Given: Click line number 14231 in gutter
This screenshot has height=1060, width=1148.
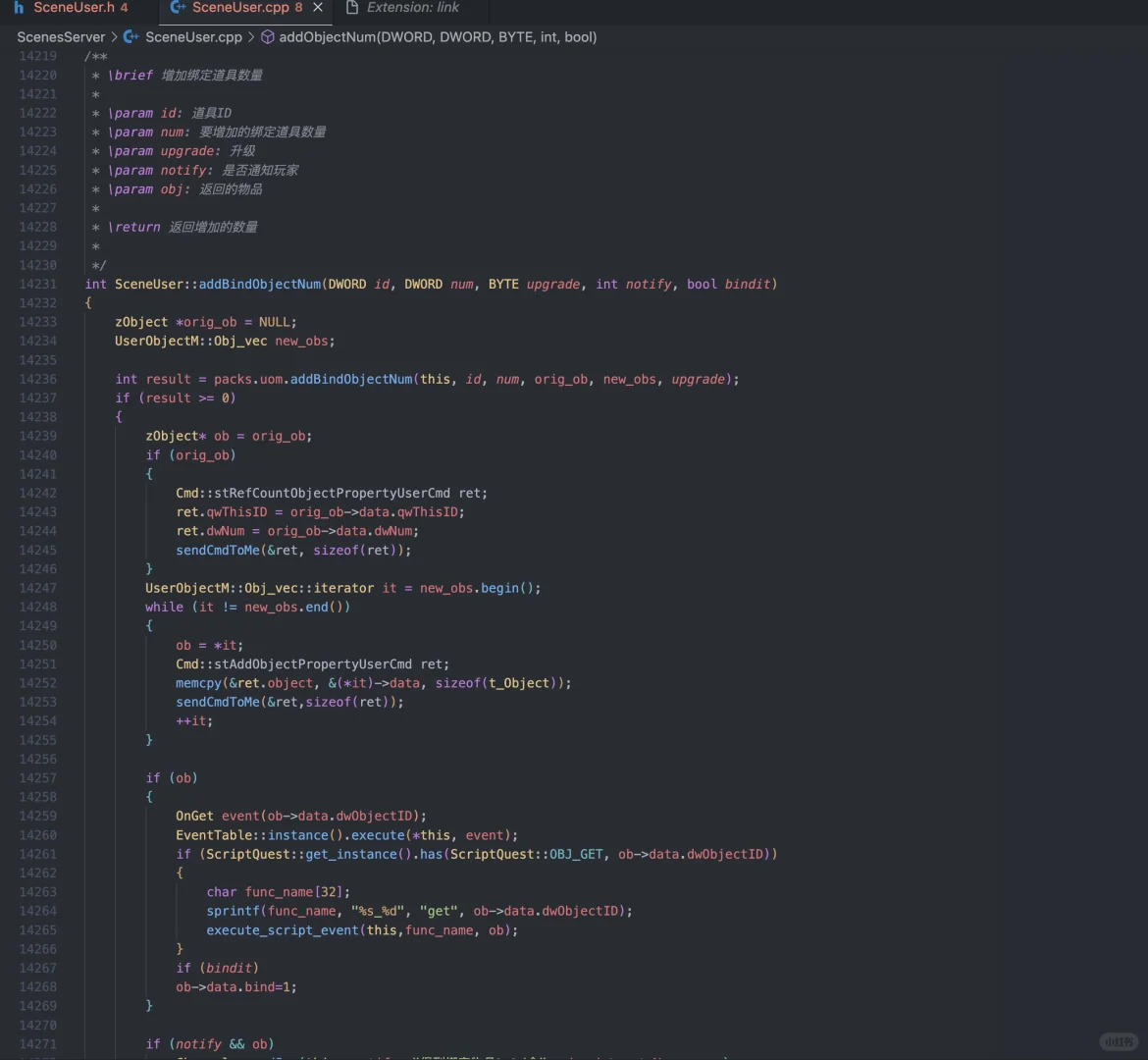Looking at the screenshot, I should [x=37, y=285].
